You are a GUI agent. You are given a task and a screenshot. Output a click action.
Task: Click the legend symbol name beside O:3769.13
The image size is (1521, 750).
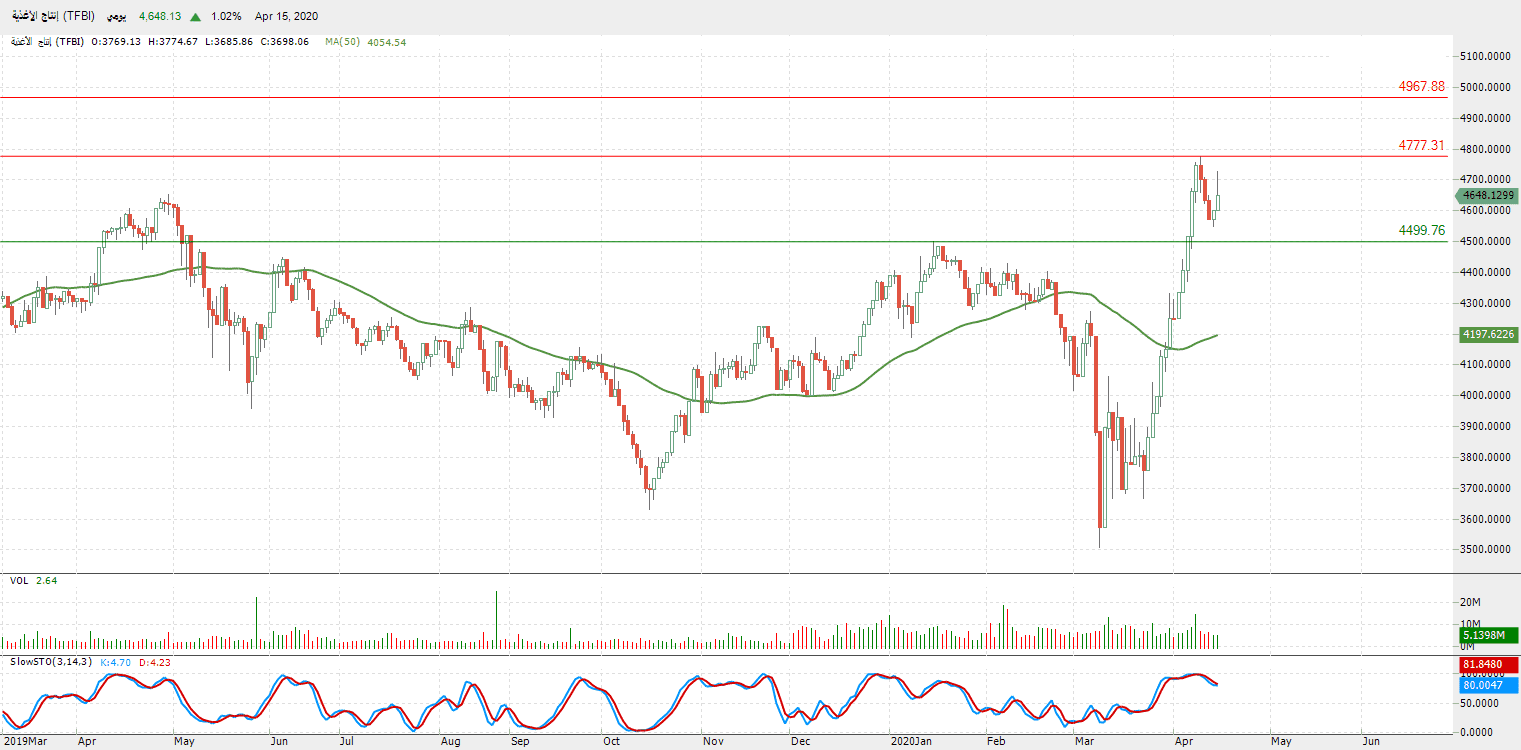pyautogui.click(x=47, y=42)
